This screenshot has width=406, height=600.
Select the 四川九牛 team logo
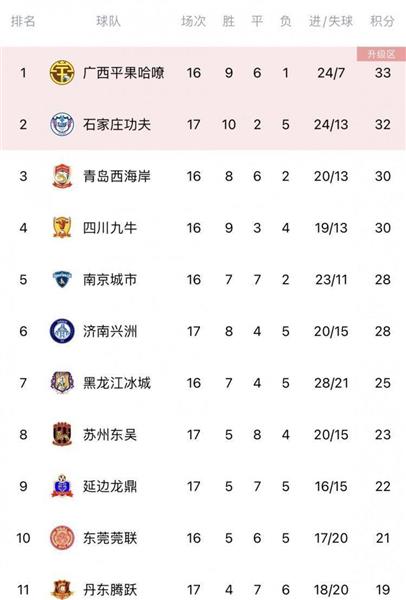[62, 227]
